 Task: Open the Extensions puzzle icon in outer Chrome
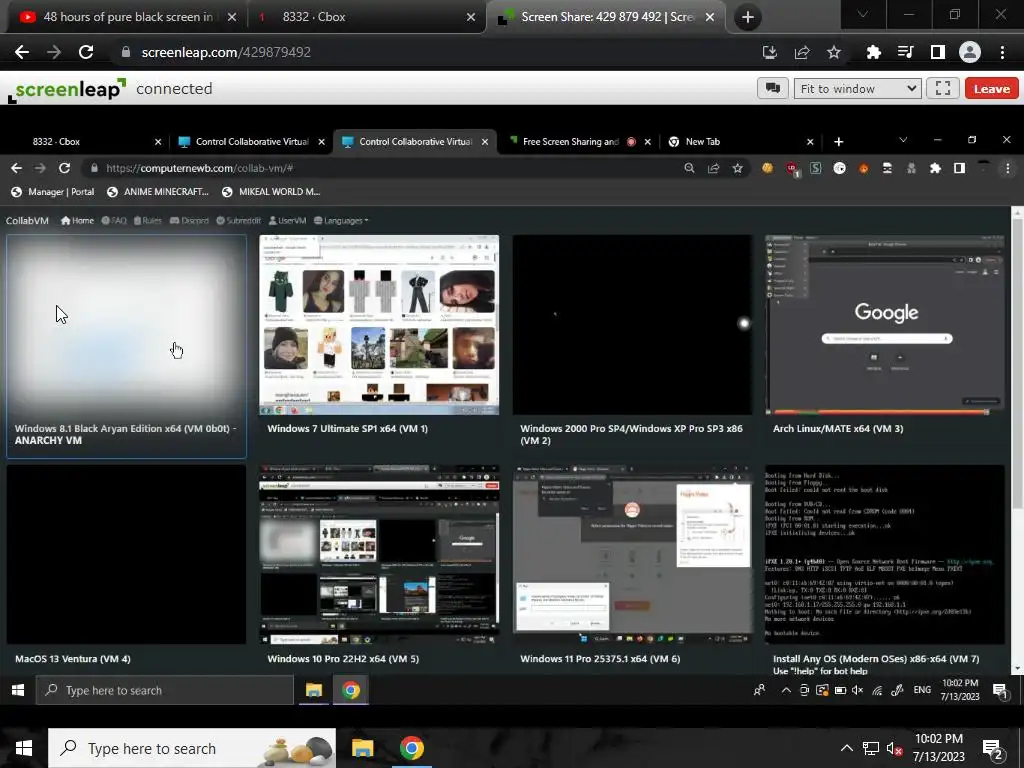tap(873, 52)
